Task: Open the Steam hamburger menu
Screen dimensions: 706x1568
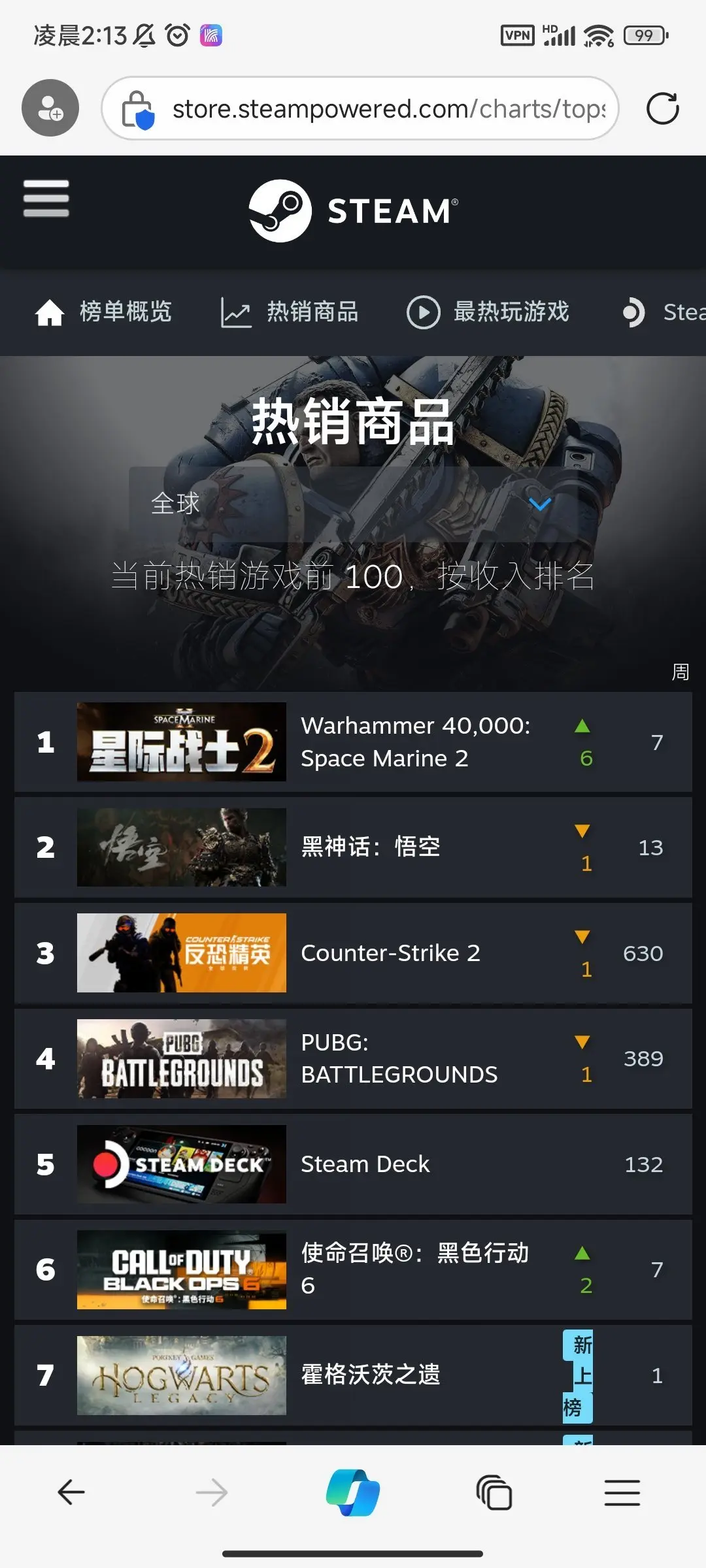Action: pos(46,198)
